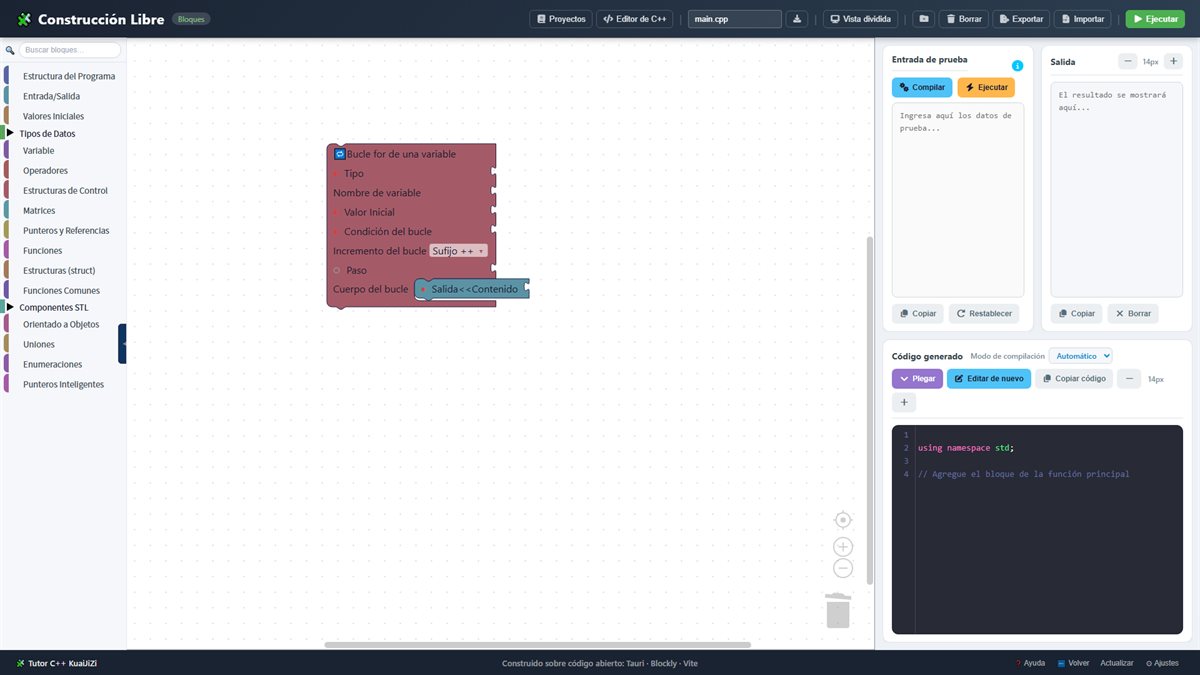Click the orange Ejecutar button in test panel
Screen dimensions: 1200x675
point(986,87)
